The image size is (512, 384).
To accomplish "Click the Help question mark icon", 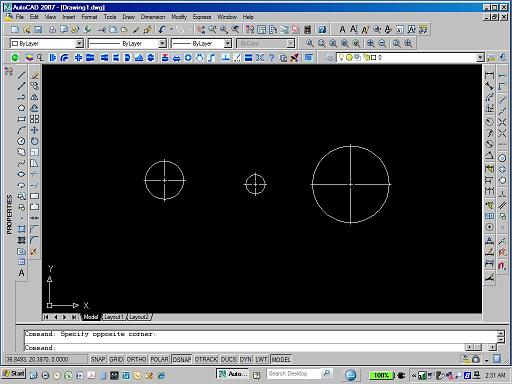I will (322, 30).
